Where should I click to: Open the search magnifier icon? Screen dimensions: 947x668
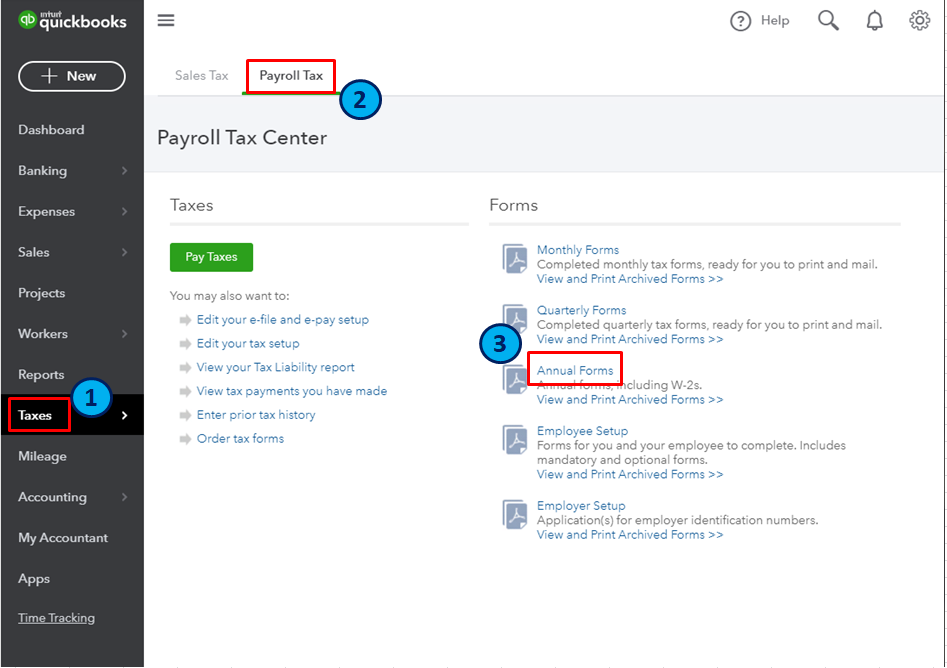pos(828,21)
